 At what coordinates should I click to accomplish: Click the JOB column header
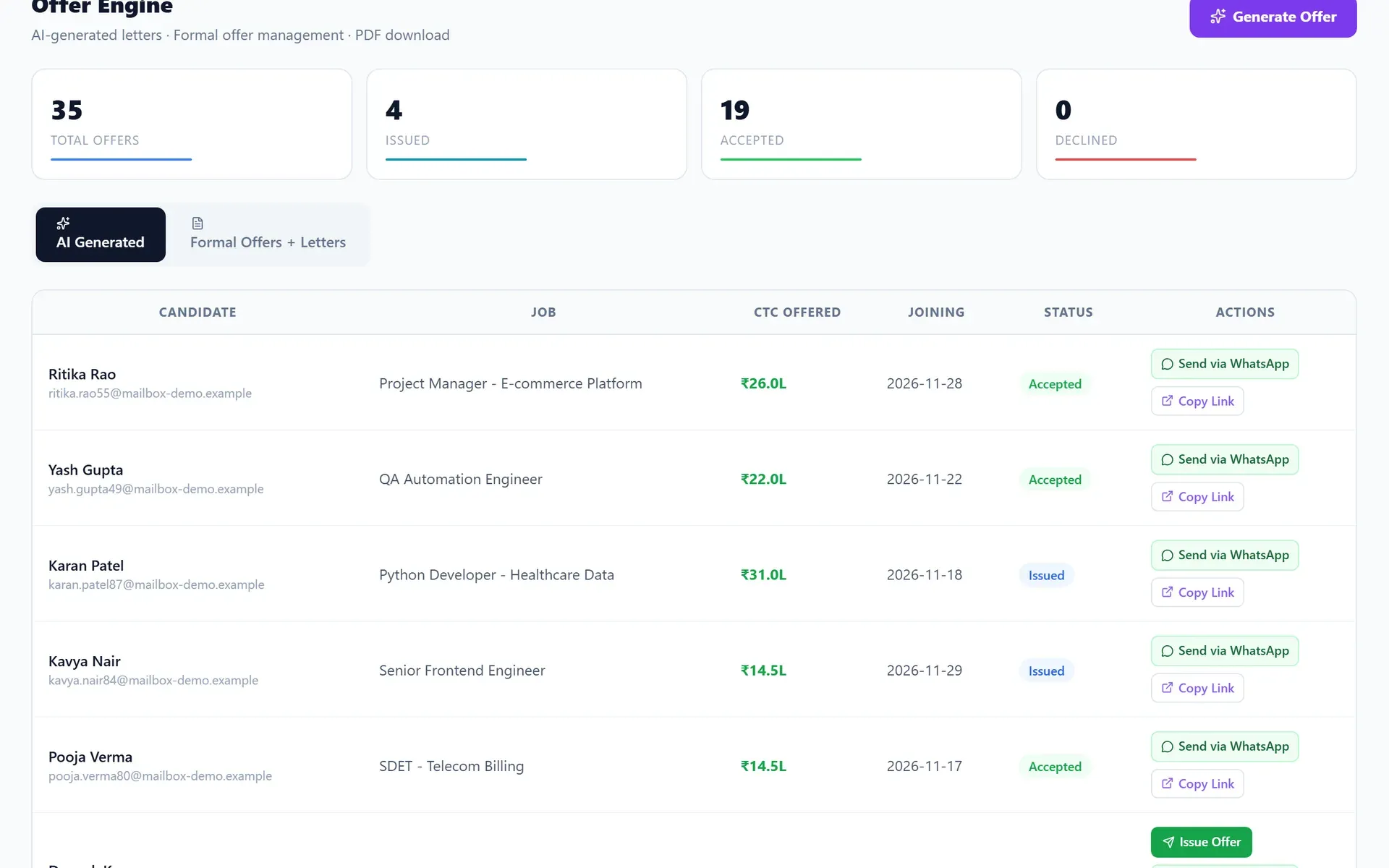543,312
